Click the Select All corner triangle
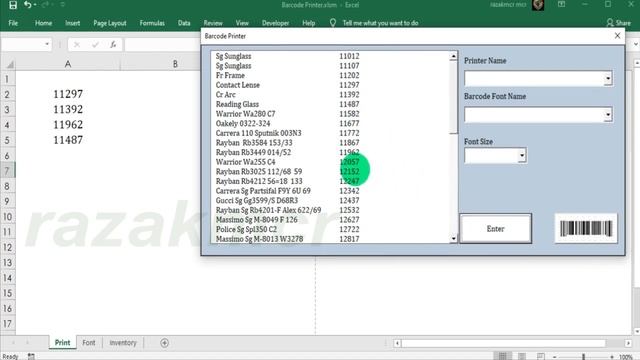640x360 pixels. 10,64
